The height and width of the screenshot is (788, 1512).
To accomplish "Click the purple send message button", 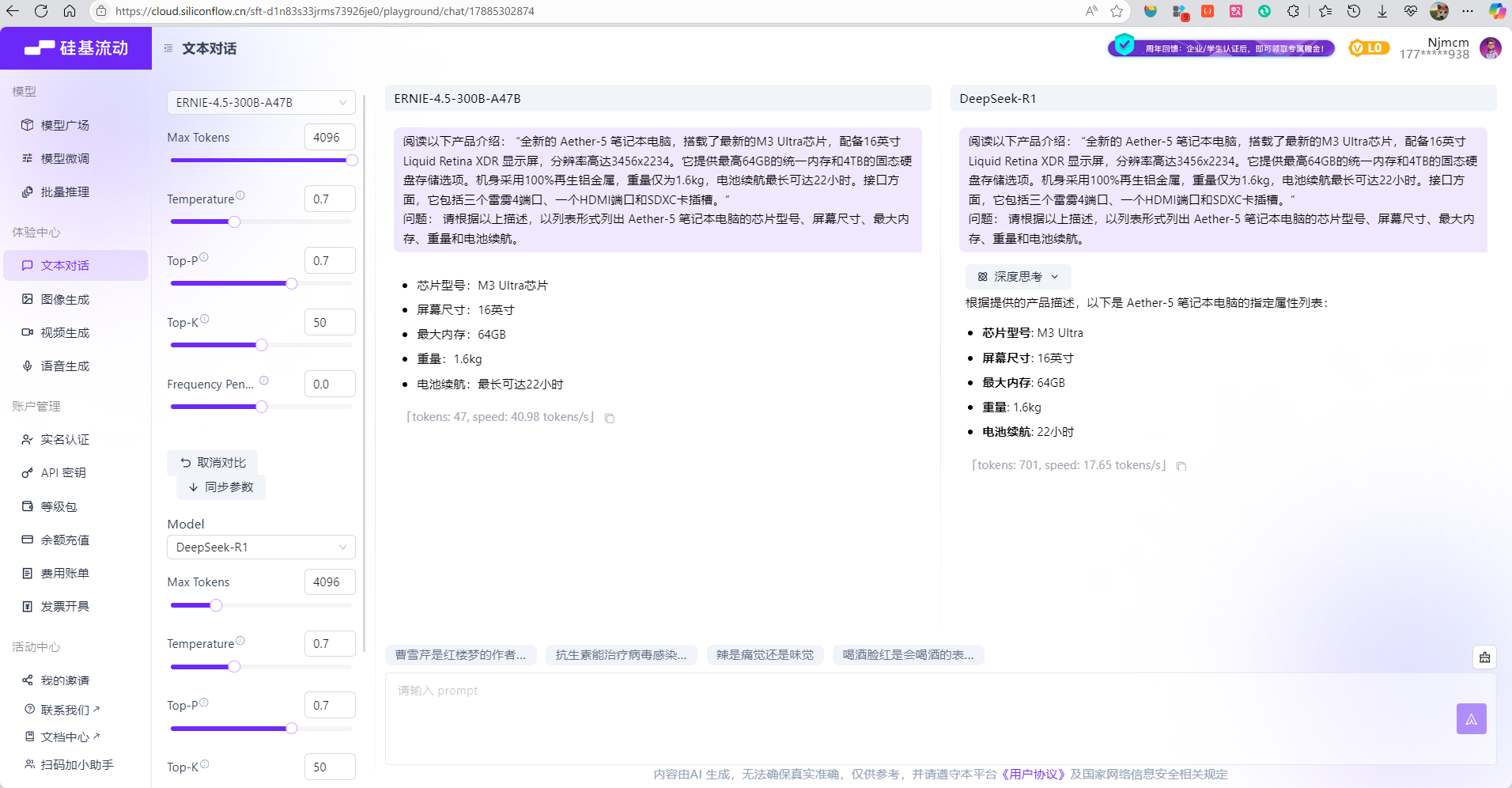I will pyautogui.click(x=1472, y=718).
